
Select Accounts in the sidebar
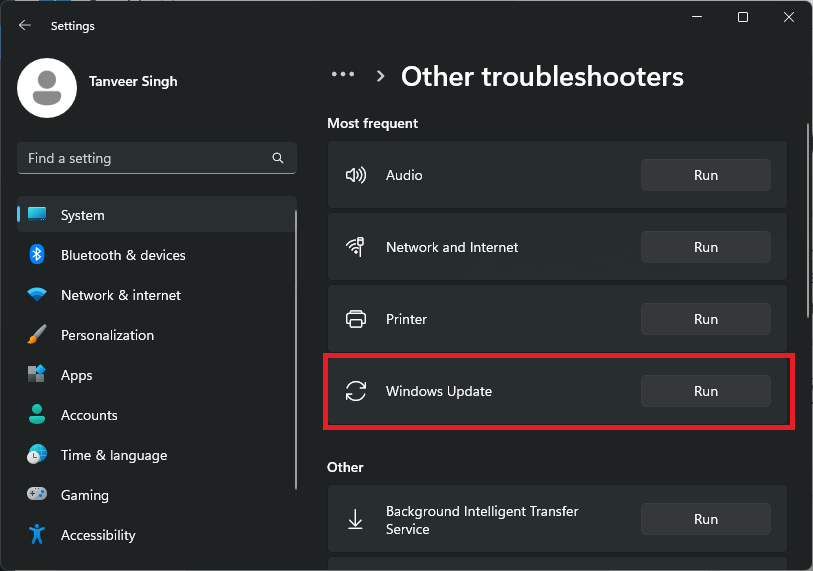(x=157, y=414)
